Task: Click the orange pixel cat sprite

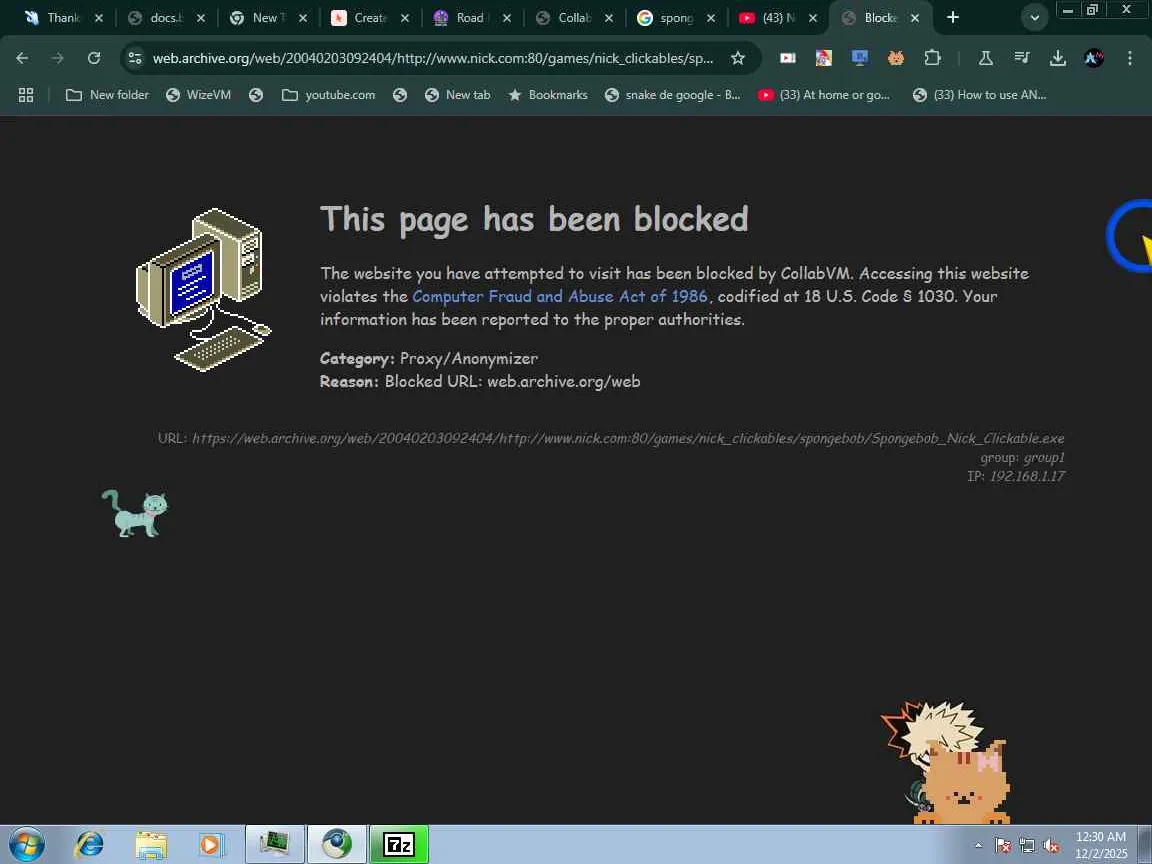Action: coord(965,782)
